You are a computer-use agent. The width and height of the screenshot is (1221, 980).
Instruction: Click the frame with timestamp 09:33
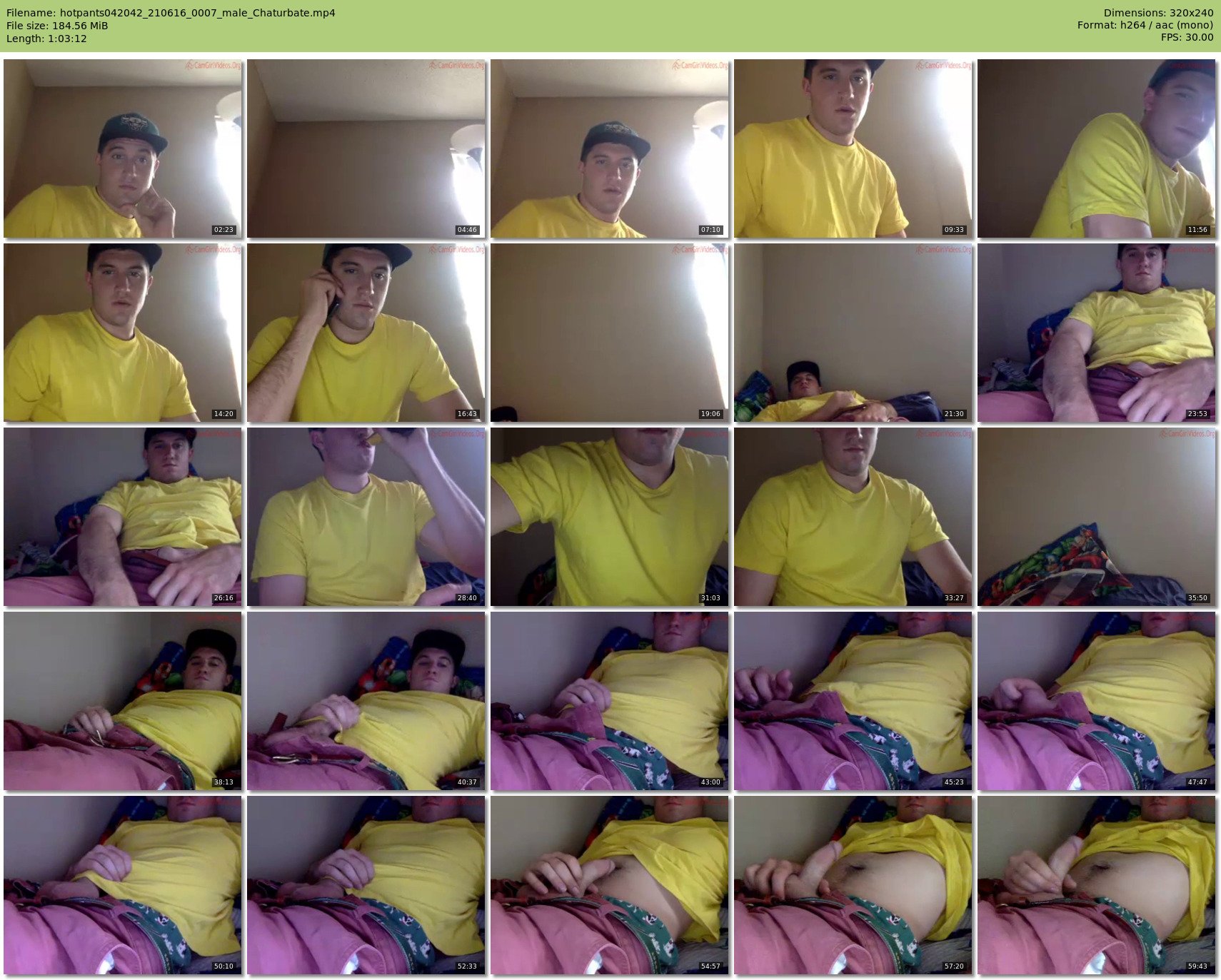pos(853,148)
